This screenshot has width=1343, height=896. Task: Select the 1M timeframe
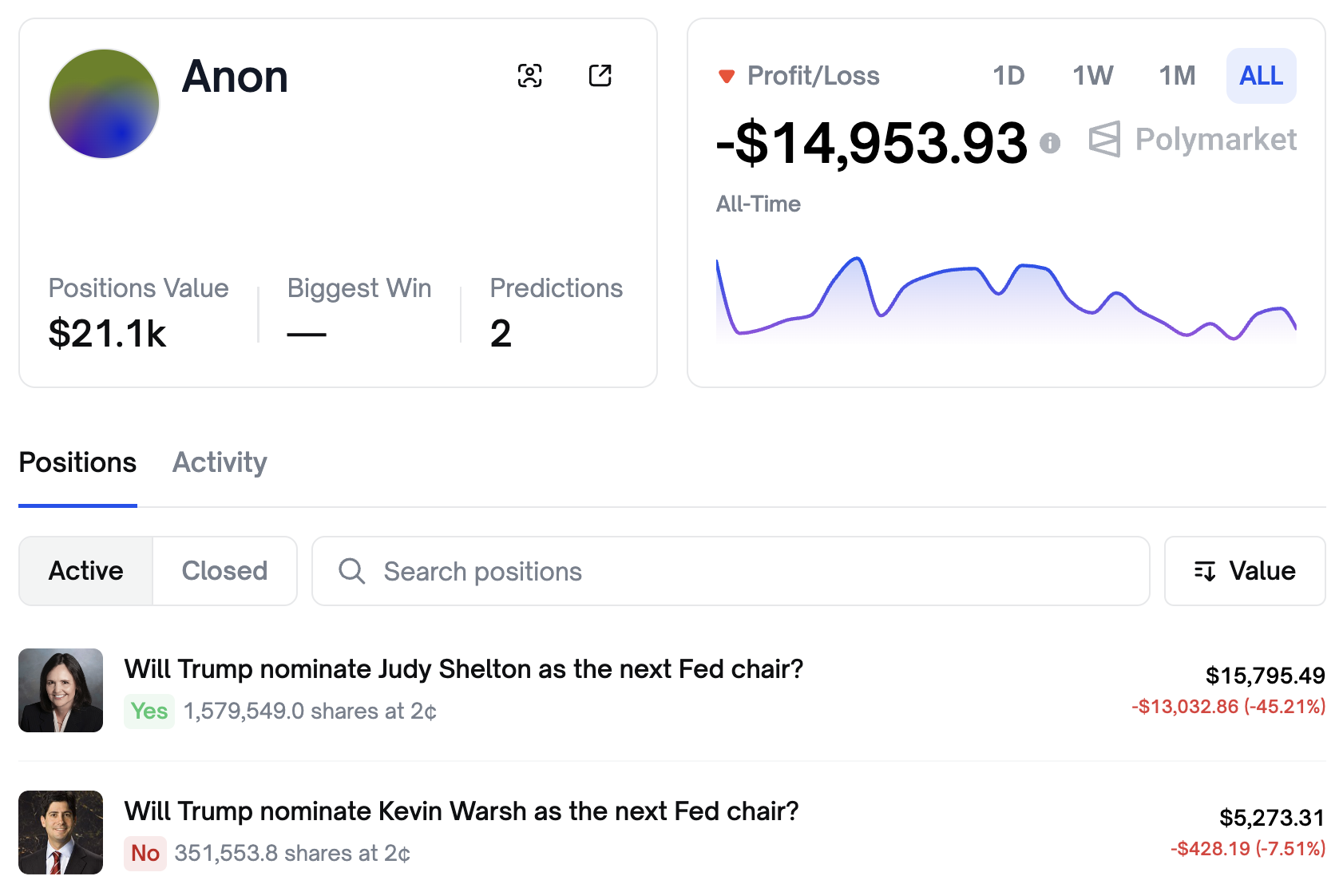(1177, 76)
